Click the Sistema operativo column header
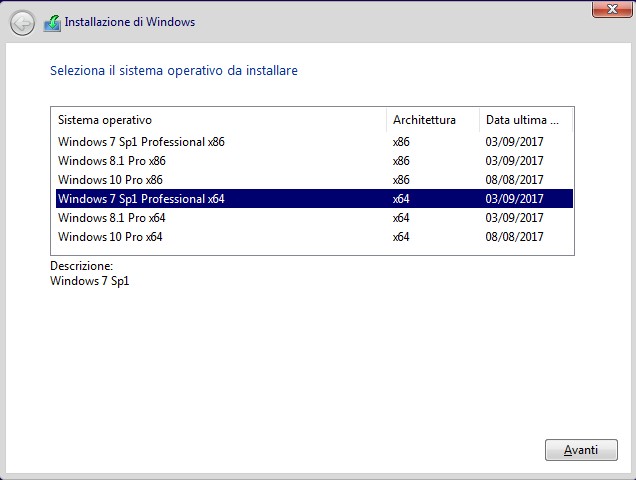This screenshot has width=636, height=480. tap(219, 120)
